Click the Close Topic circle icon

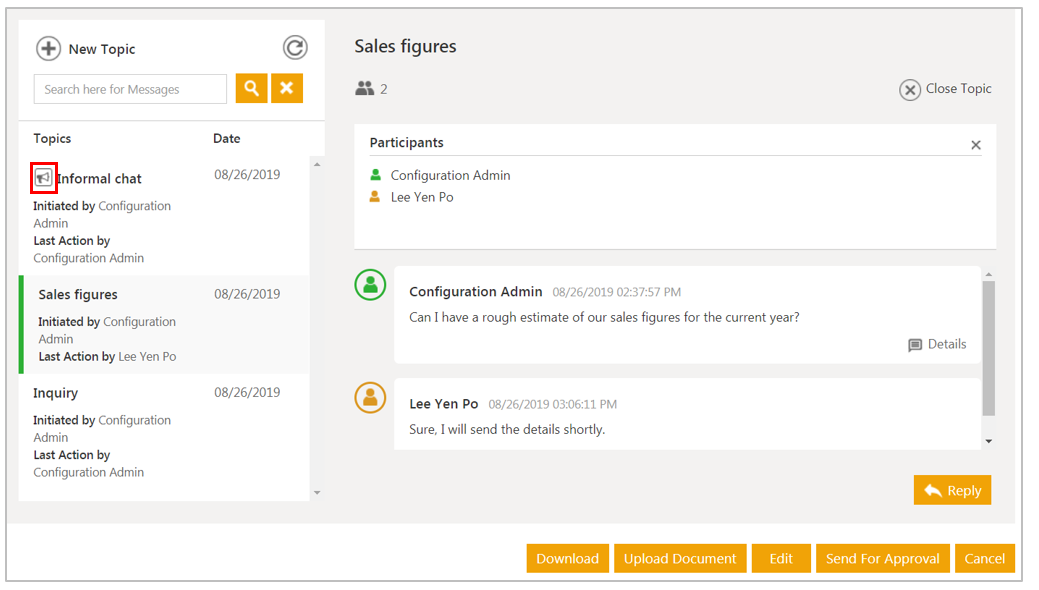click(x=909, y=90)
